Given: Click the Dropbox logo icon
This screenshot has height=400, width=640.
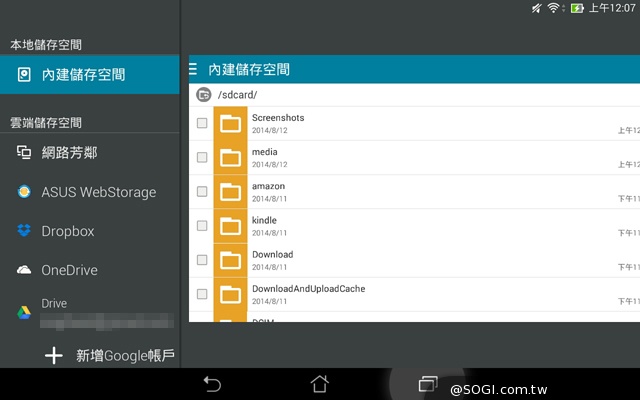Looking at the screenshot, I should pyautogui.click(x=24, y=230).
